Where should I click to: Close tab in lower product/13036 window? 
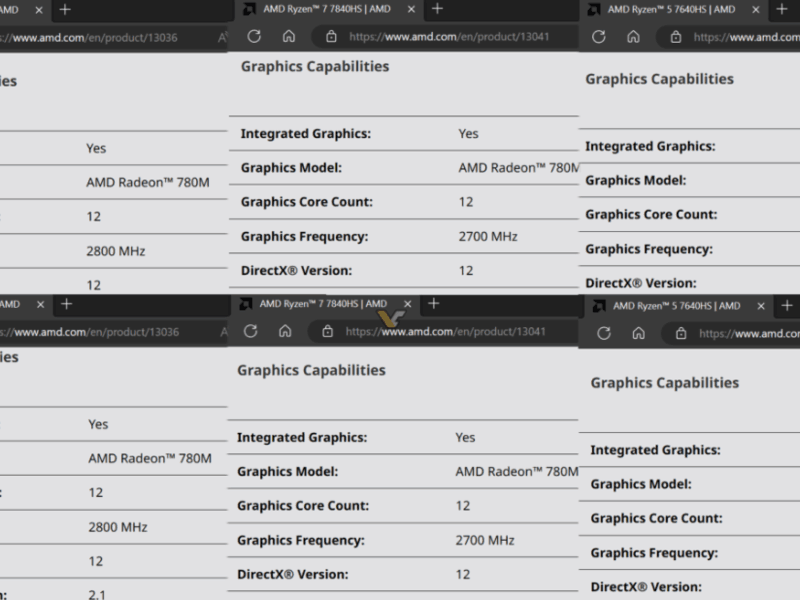(x=40, y=305)
